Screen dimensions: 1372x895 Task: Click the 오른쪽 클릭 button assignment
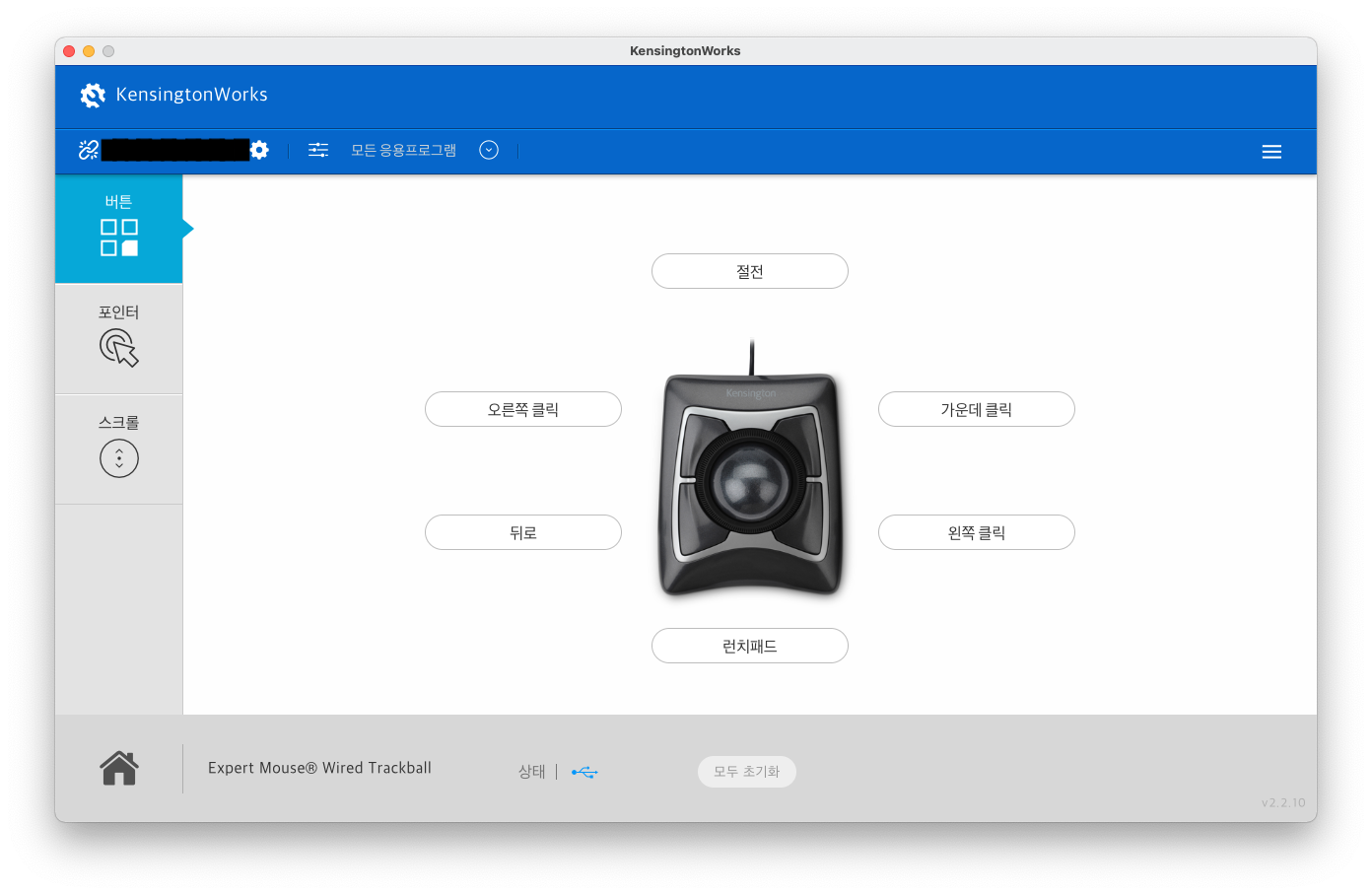click(x=523, y=409)
